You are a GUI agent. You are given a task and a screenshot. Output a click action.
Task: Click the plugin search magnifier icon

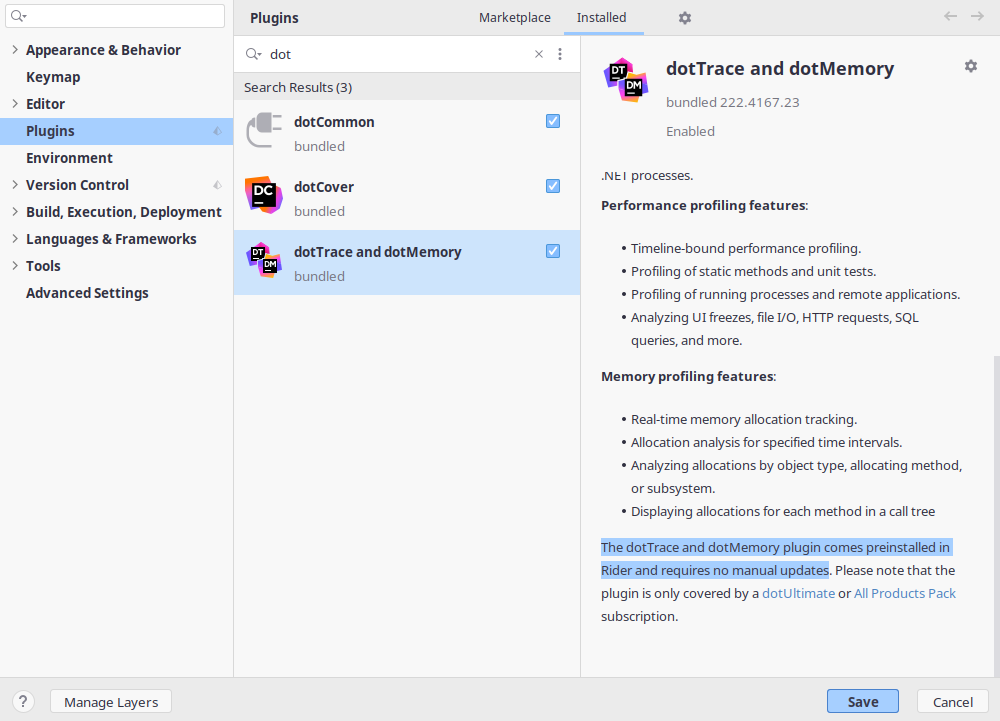(253, 54)
